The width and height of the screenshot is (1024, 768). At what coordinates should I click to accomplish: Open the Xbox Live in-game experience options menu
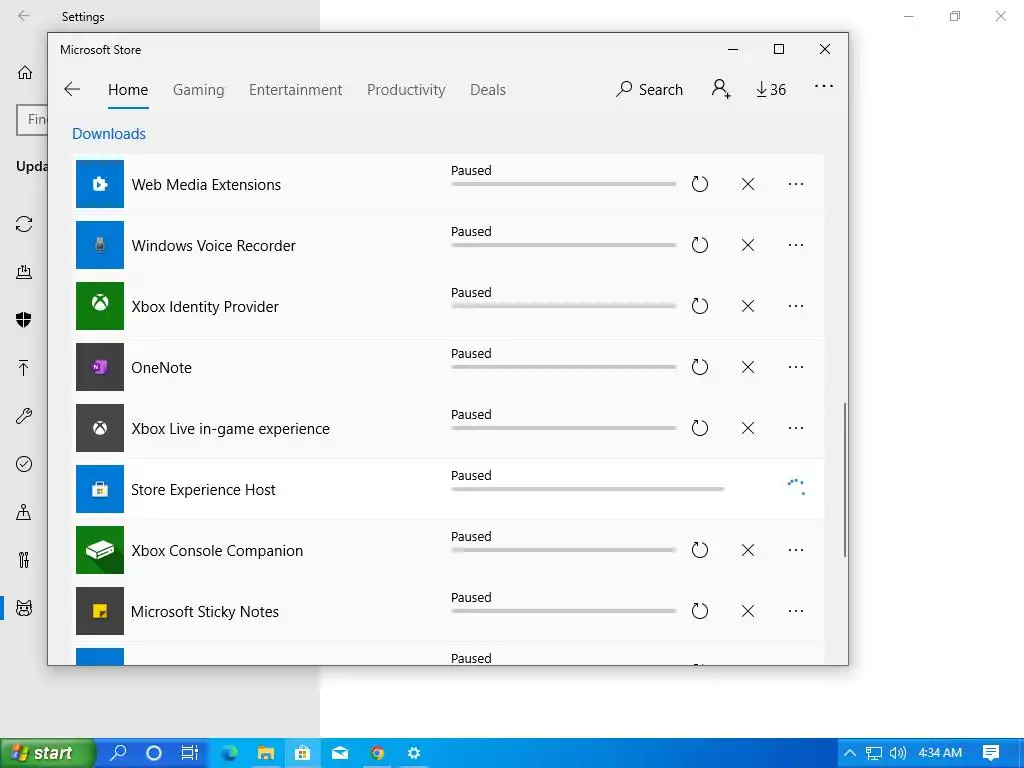[x=795, y=428]
